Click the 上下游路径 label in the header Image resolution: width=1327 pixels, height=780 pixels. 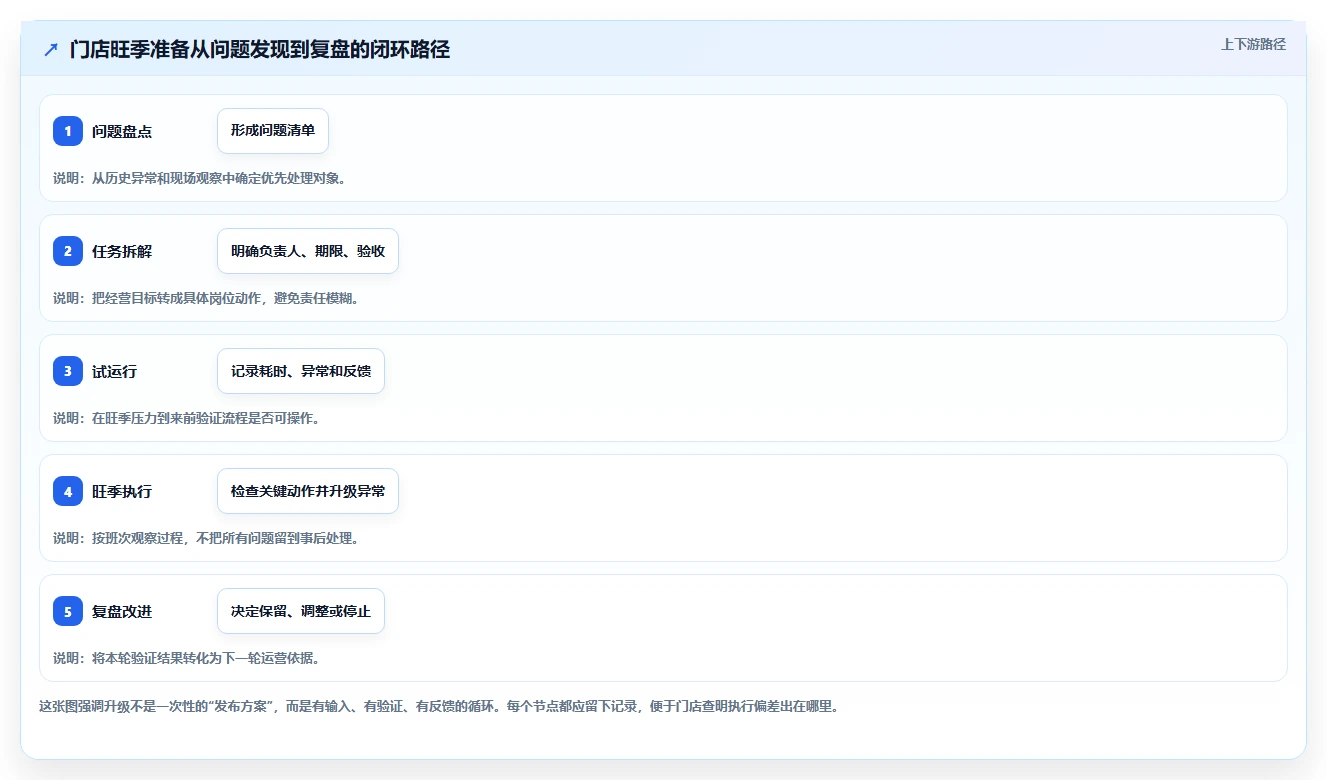[x=1253, y=45]
